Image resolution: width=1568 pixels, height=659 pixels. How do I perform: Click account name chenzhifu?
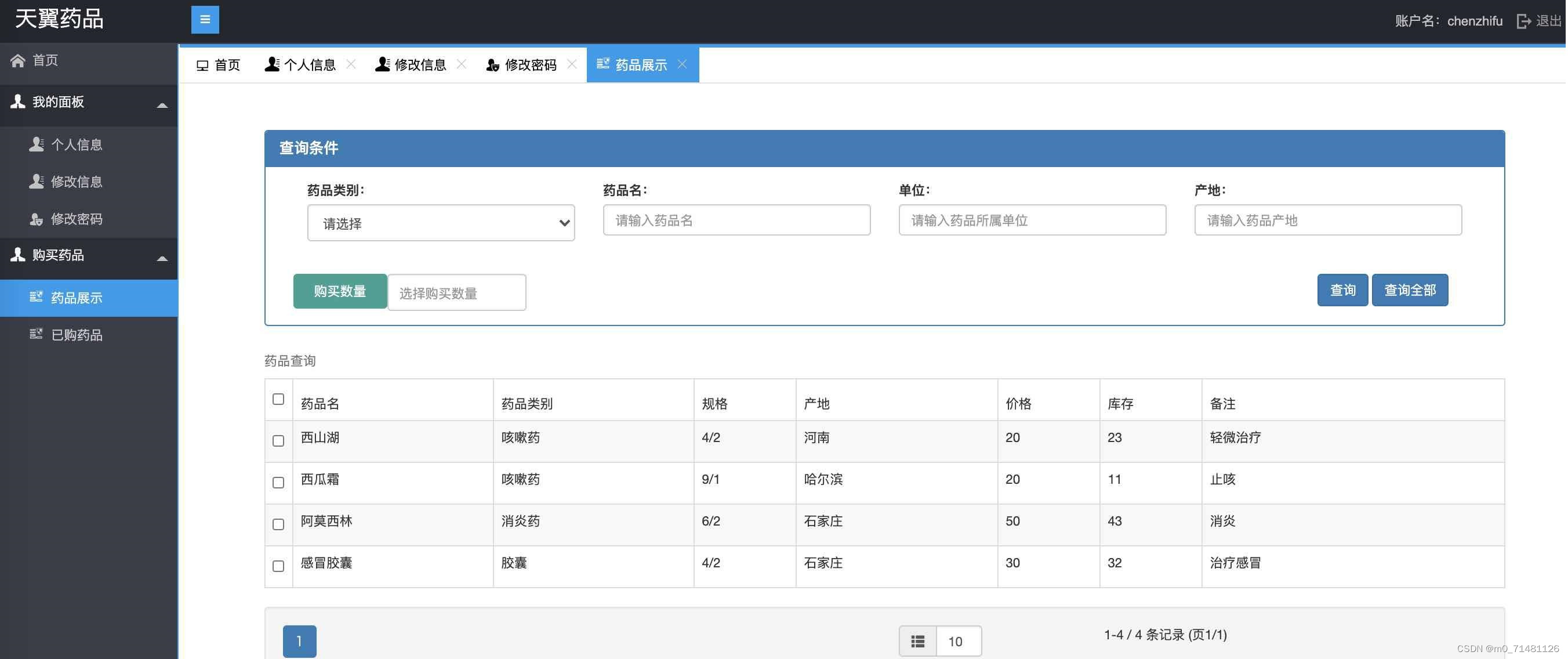[1474, 21]
